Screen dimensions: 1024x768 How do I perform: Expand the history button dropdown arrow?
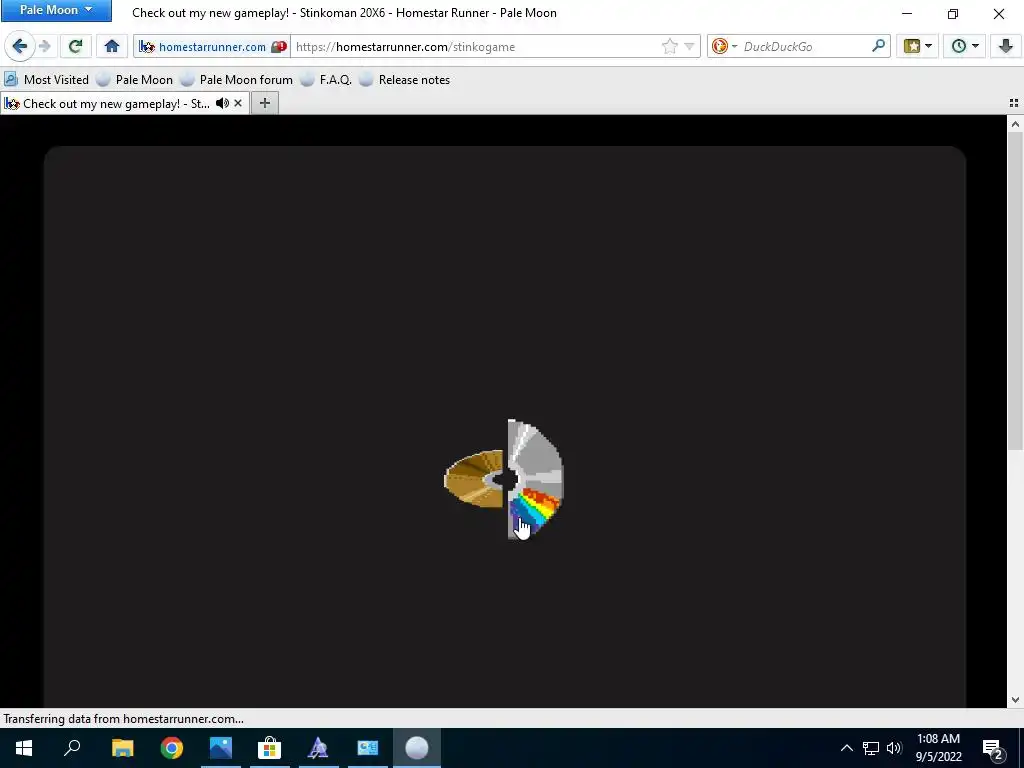[x=975, y=46]
